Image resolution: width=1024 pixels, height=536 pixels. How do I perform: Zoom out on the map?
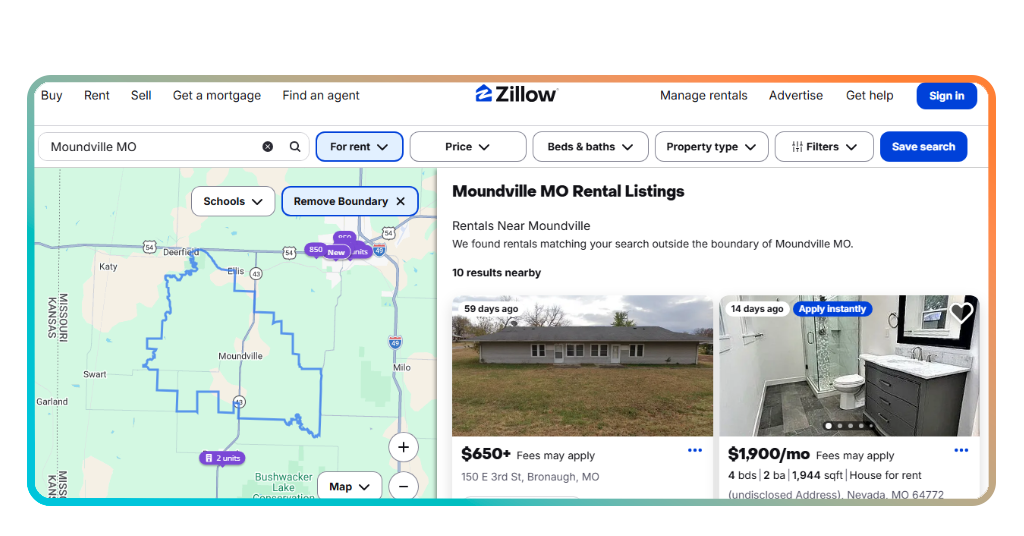[404, 486]
